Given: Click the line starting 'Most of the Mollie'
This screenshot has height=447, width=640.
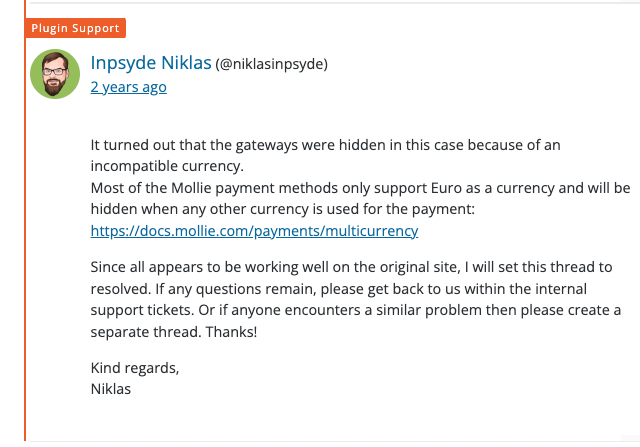Looking at the screenshot, I should (360, 188).
